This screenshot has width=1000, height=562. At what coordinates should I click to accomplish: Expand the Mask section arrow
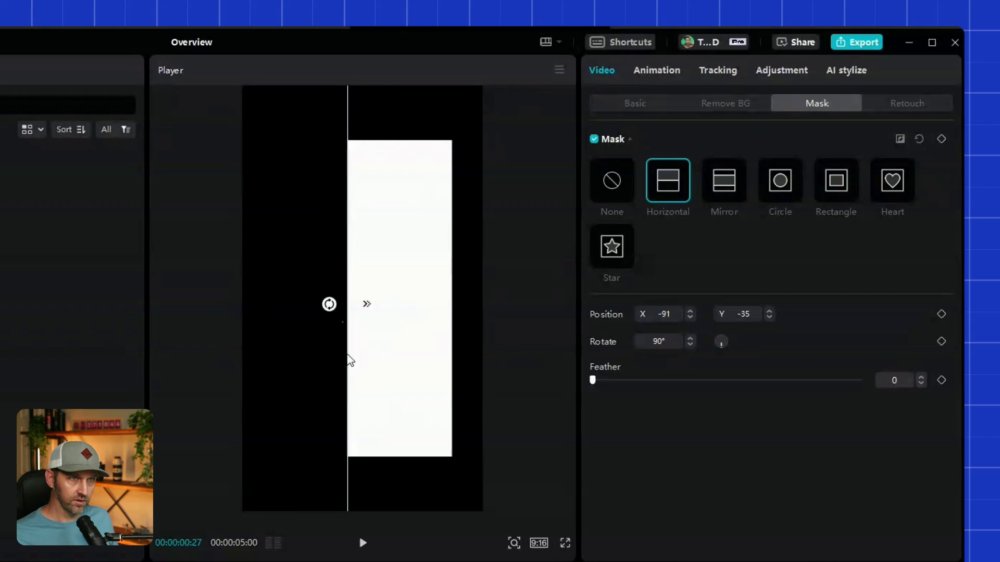630,139
